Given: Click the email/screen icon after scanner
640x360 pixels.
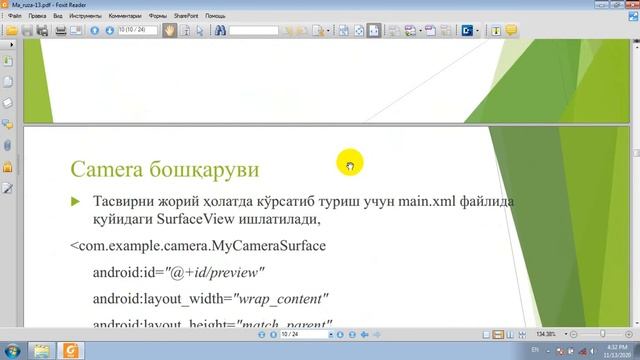Looking at the screenshot, I should 76,31.
